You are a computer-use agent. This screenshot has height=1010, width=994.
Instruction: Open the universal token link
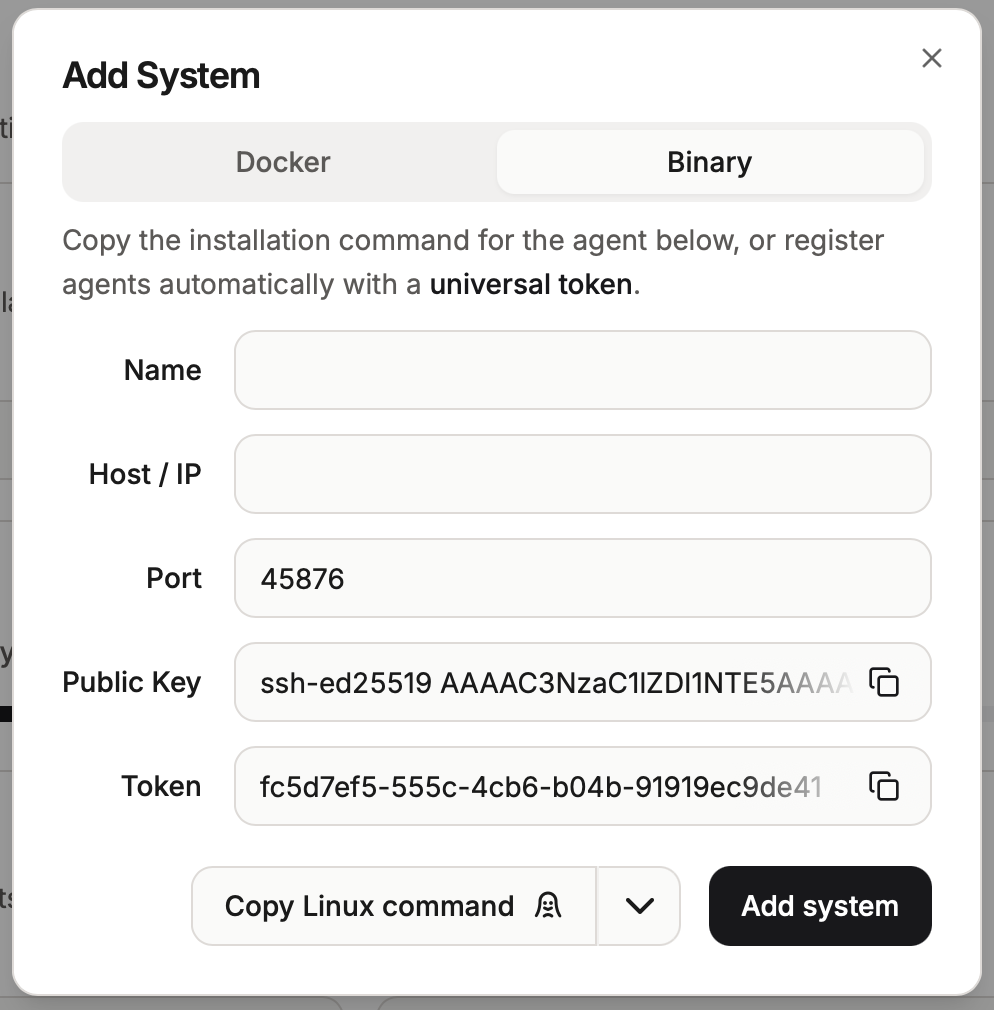tap(530, 285)
